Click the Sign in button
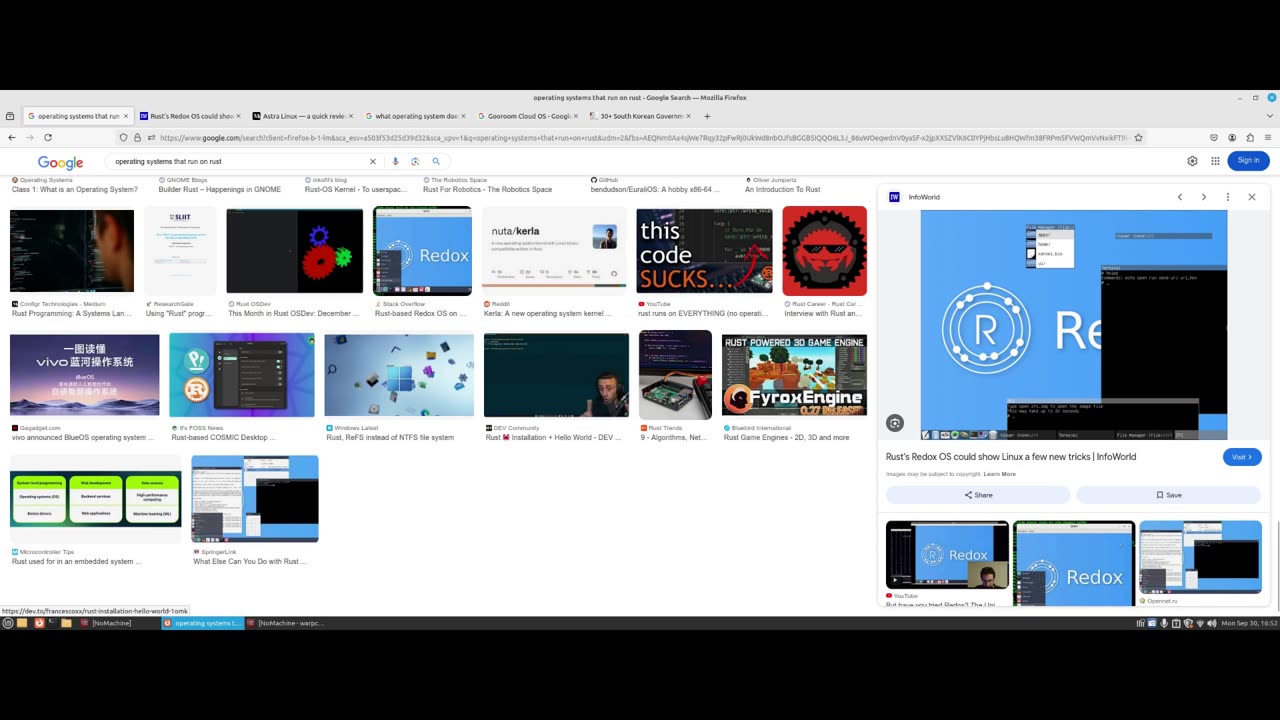 tap(1248, 160)
